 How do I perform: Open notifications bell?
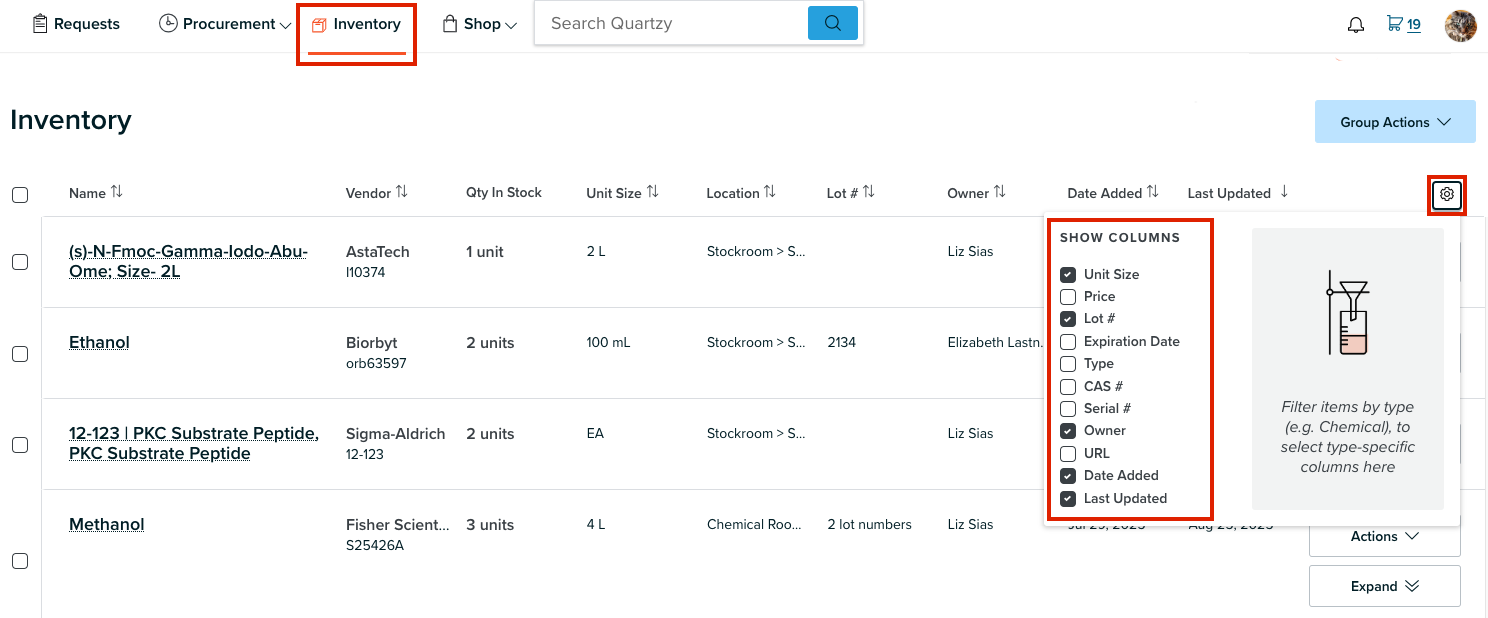tap(1356, 25)
